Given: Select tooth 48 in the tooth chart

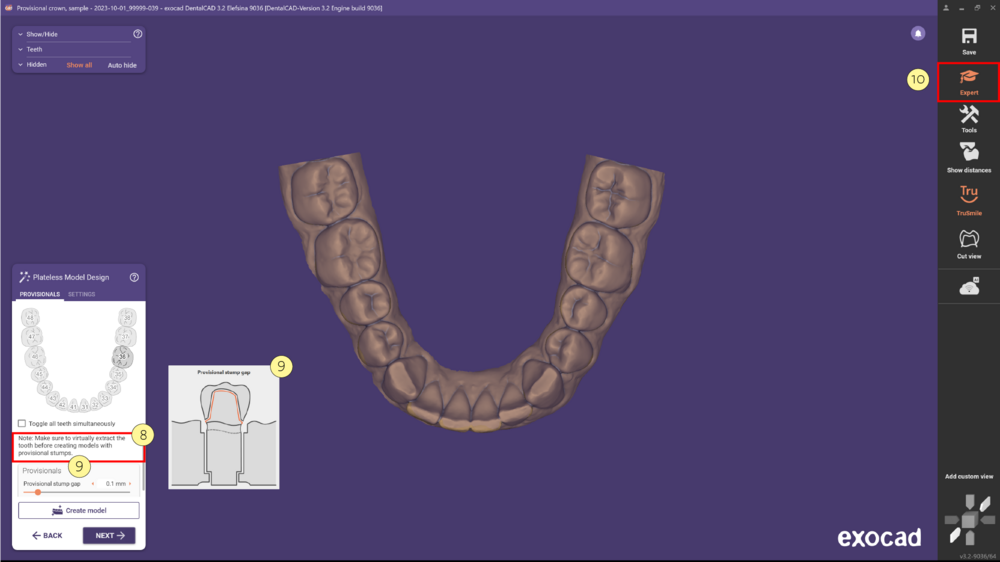Looking at the screenshot, I should (x=30, y=317).
